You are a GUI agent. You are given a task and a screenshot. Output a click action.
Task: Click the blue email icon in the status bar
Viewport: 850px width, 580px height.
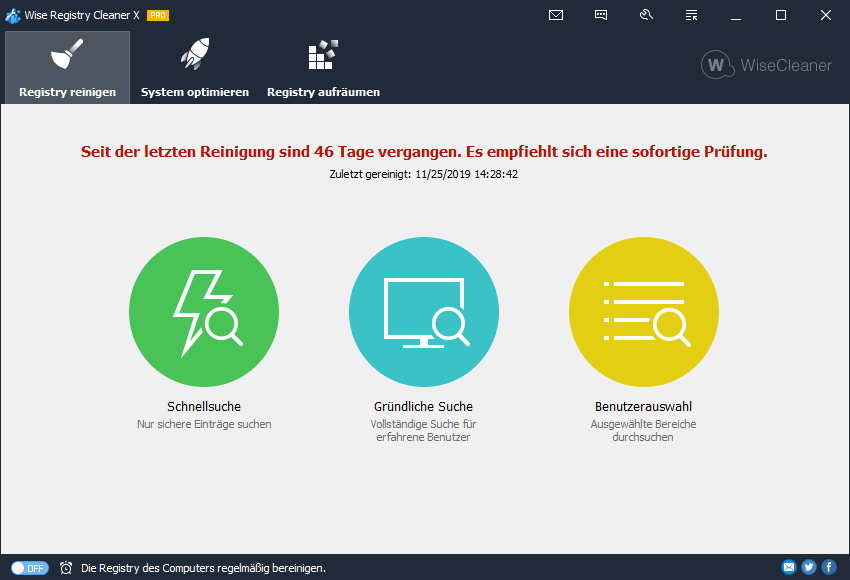(789, 567)
